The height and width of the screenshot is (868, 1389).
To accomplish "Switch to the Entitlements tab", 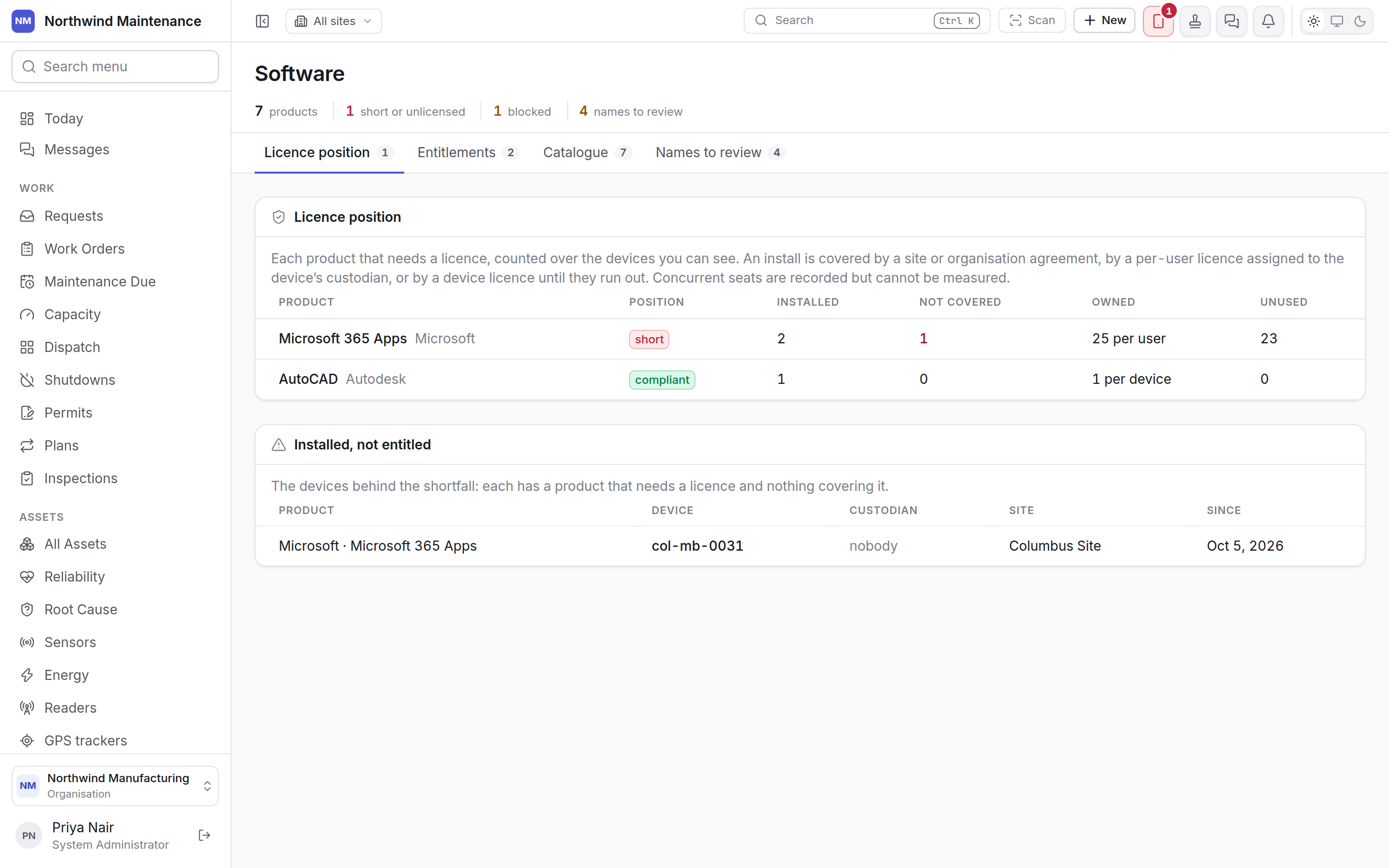I will [468, 153].
